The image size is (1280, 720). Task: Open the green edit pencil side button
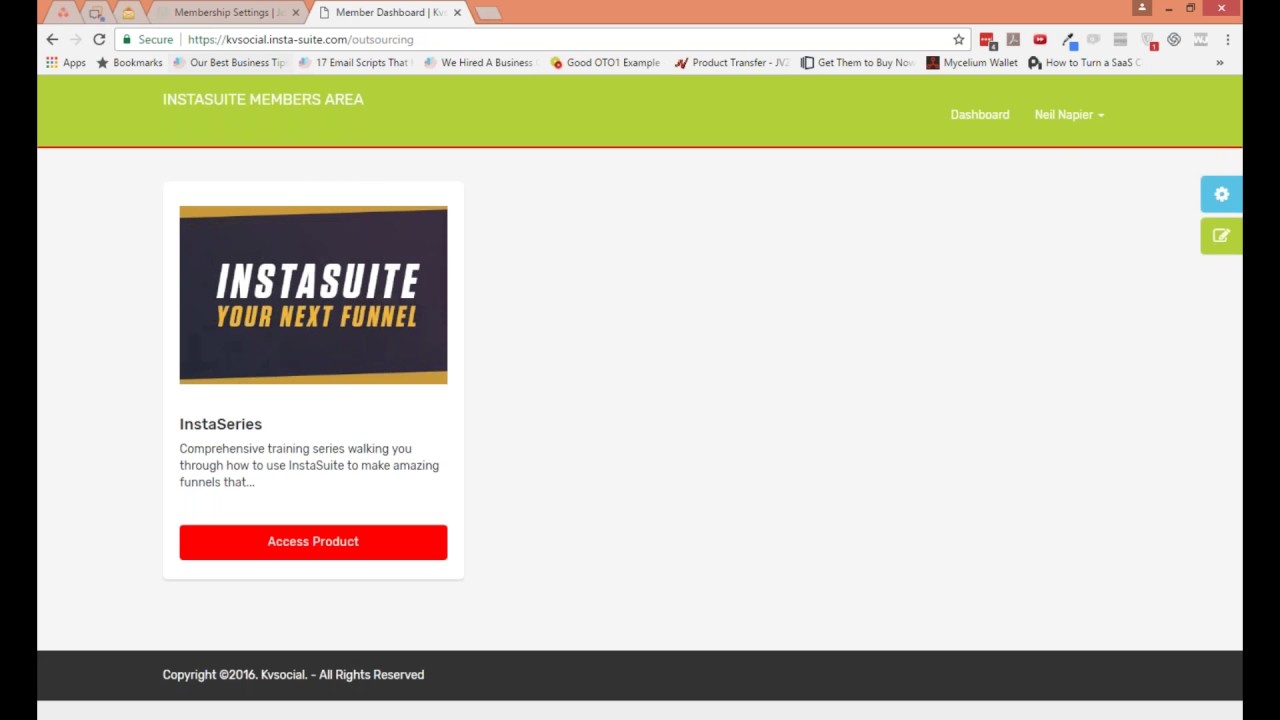(x=1221, y=236)
